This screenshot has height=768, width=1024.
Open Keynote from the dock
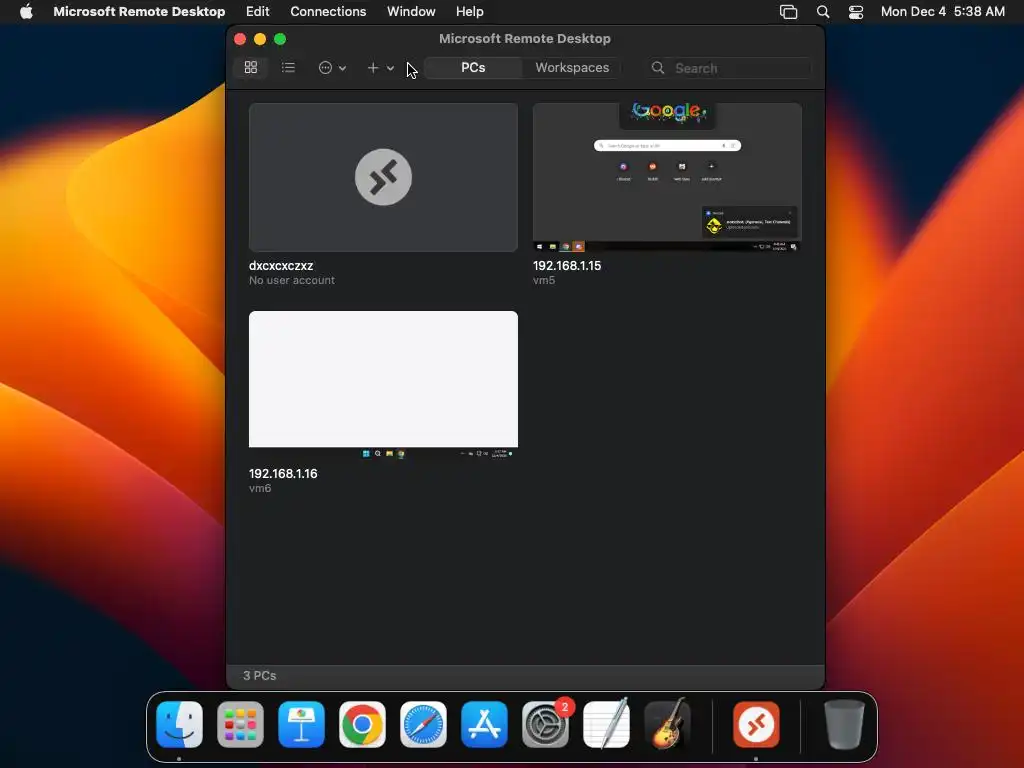pos(301,724)
